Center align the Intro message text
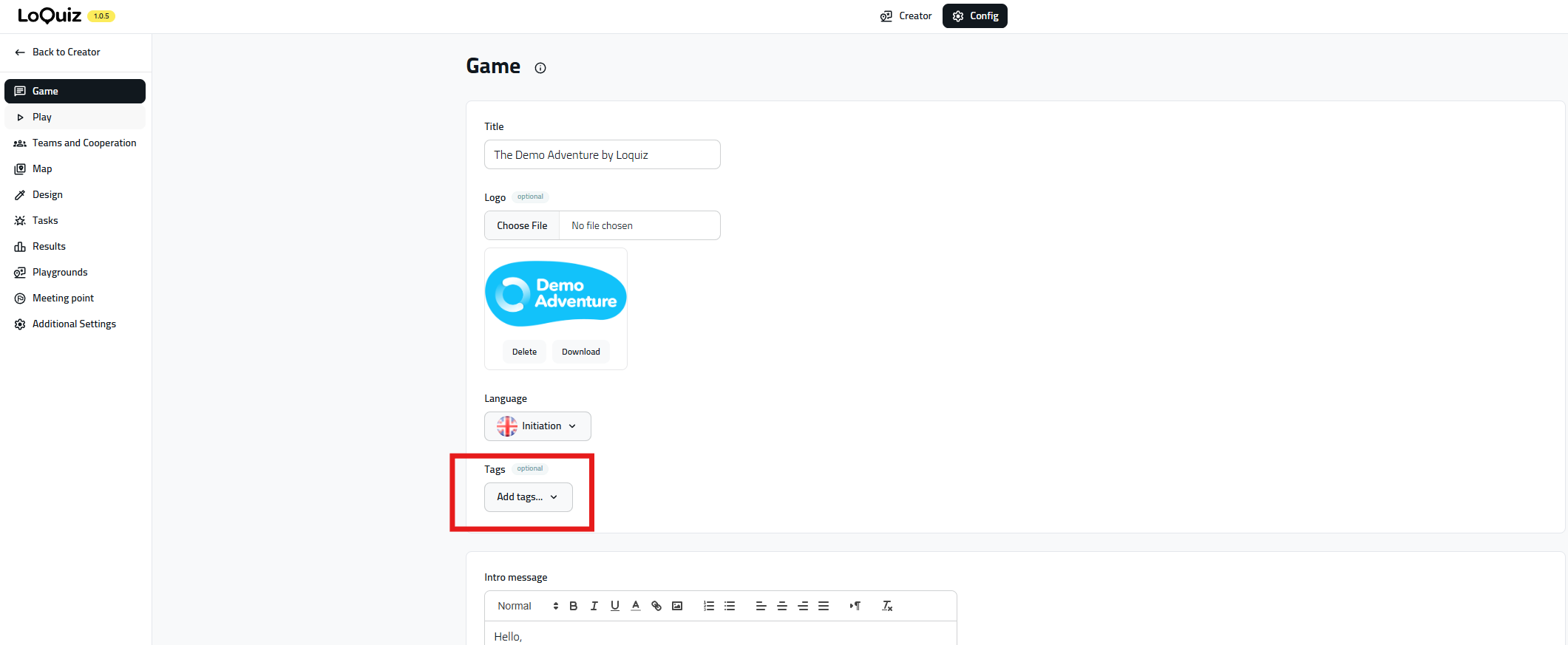Image resolution: width=1568 pixels, height=645 pixels. pos(781,606)
